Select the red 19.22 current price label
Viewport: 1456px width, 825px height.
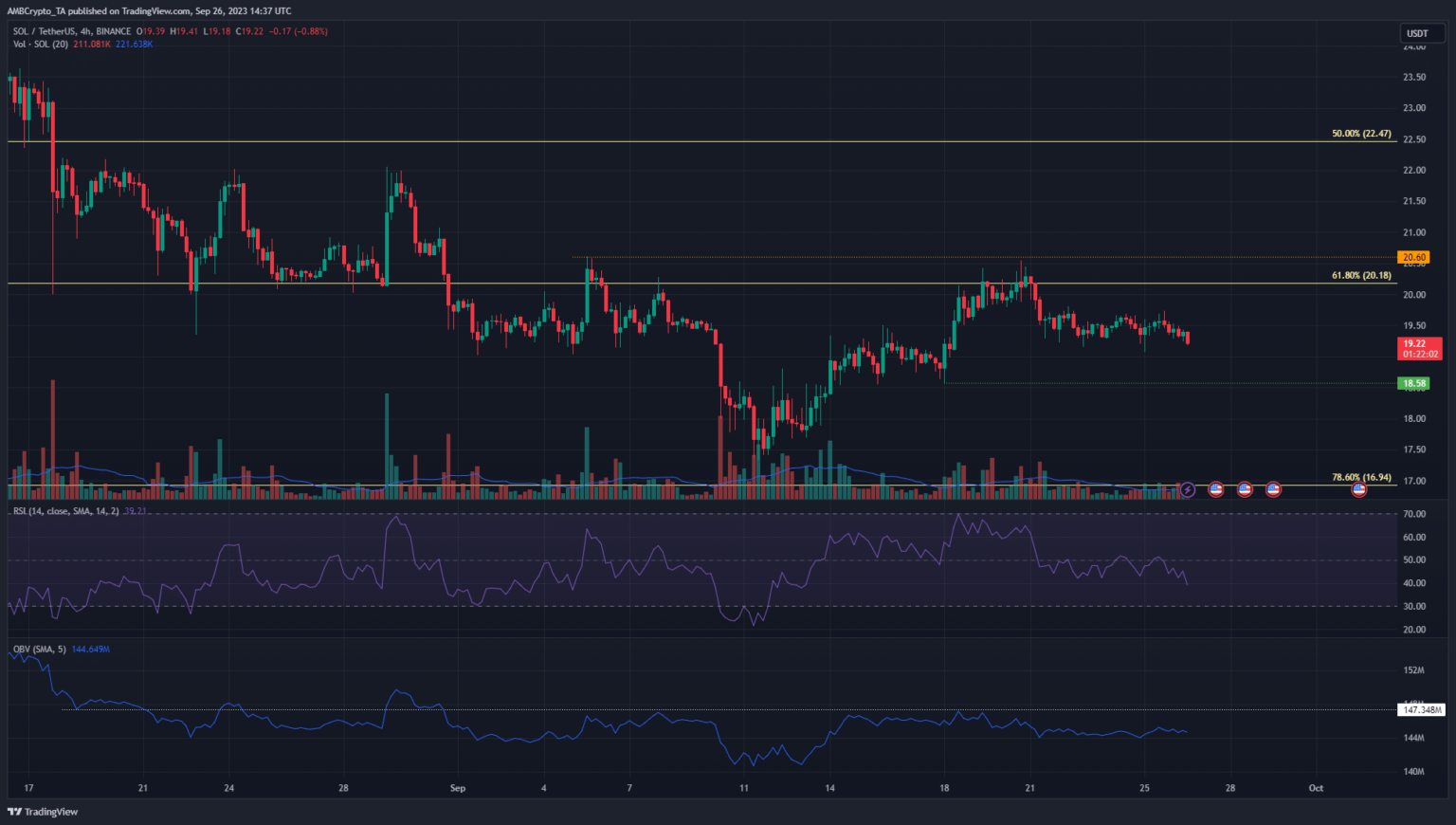(x=1419, y=348)
